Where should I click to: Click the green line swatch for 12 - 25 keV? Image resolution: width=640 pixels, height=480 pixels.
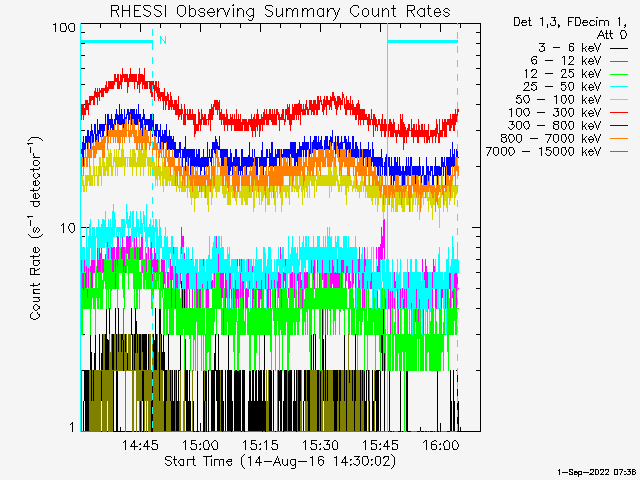click(619, 74)
